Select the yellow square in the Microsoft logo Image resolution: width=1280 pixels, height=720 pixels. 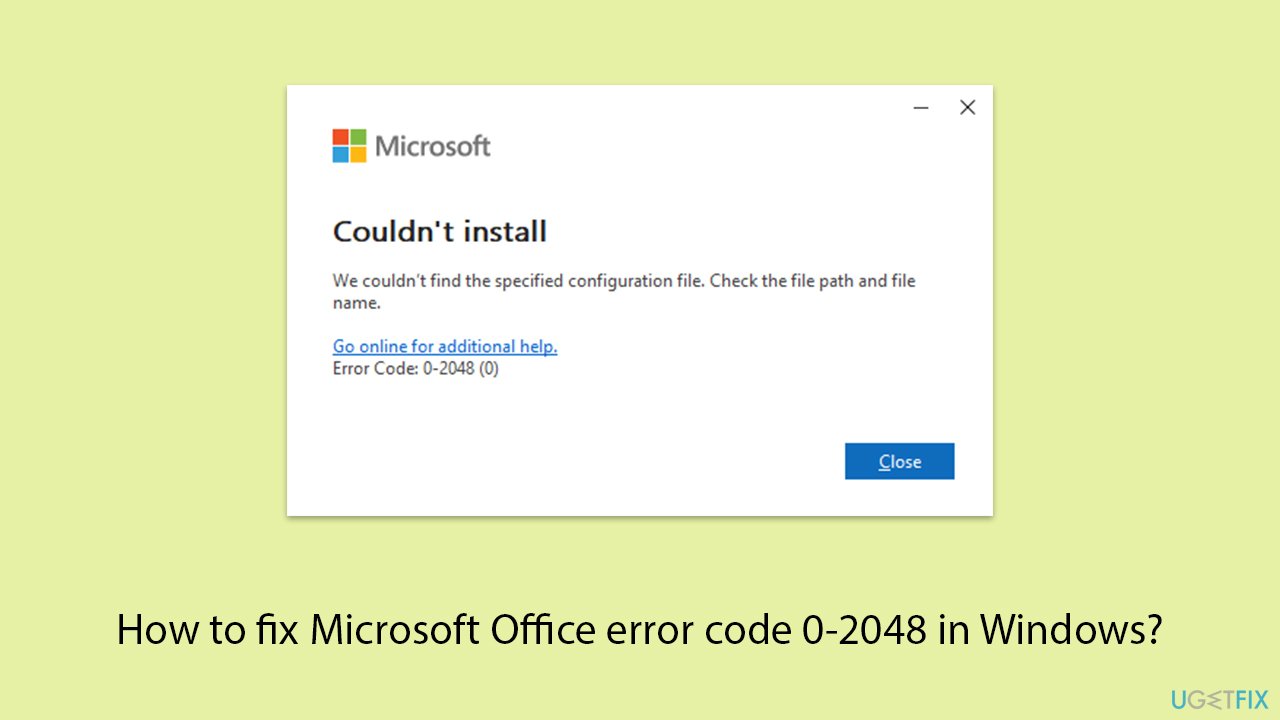[x=356, y=153]
